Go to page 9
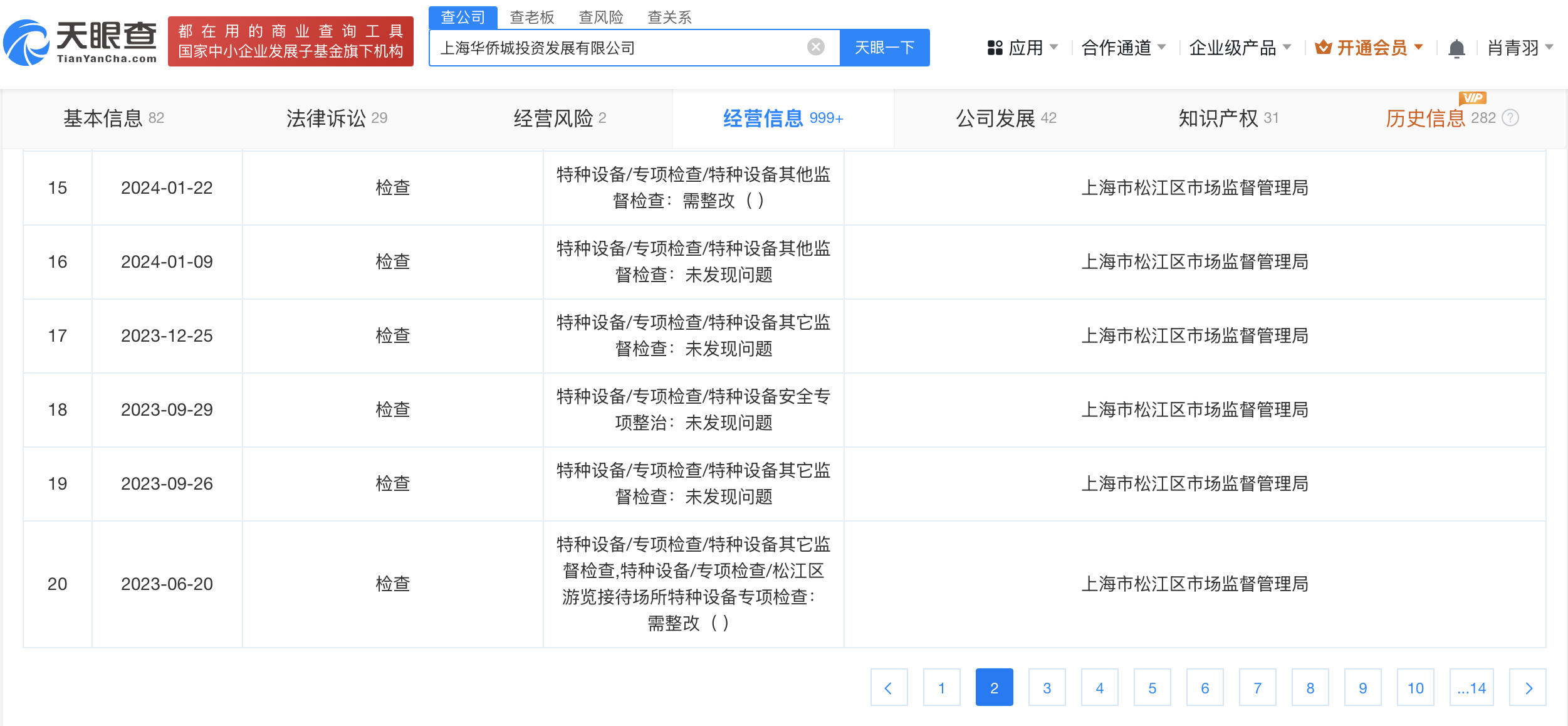This screenshot has height=726, width=1568. tap(1362, 688)
